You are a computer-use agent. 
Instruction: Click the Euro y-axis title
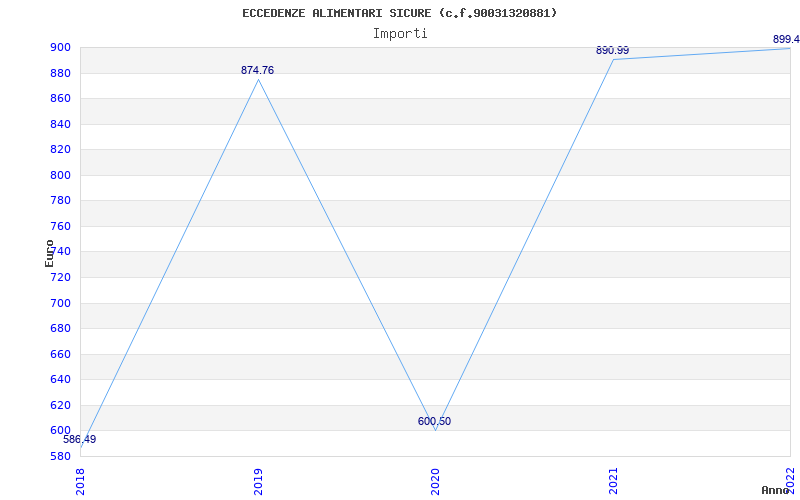(49, 254)
